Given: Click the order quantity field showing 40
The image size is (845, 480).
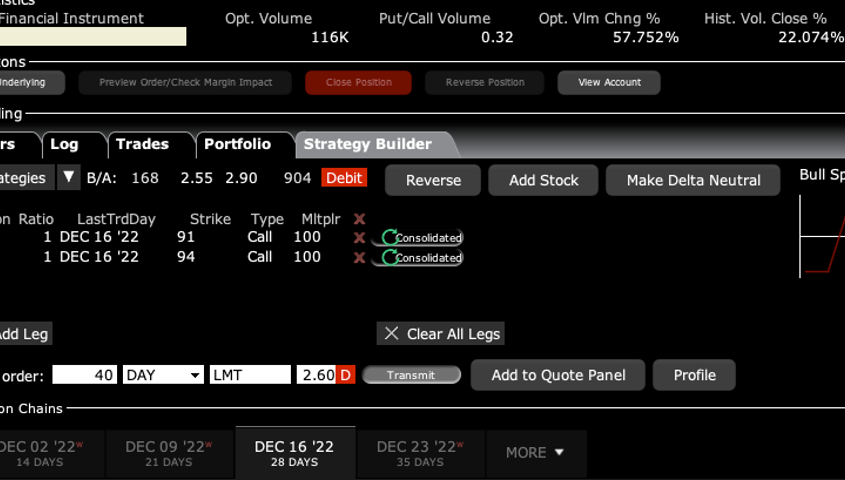Looking at the screenshot, I should click(84, 375).
